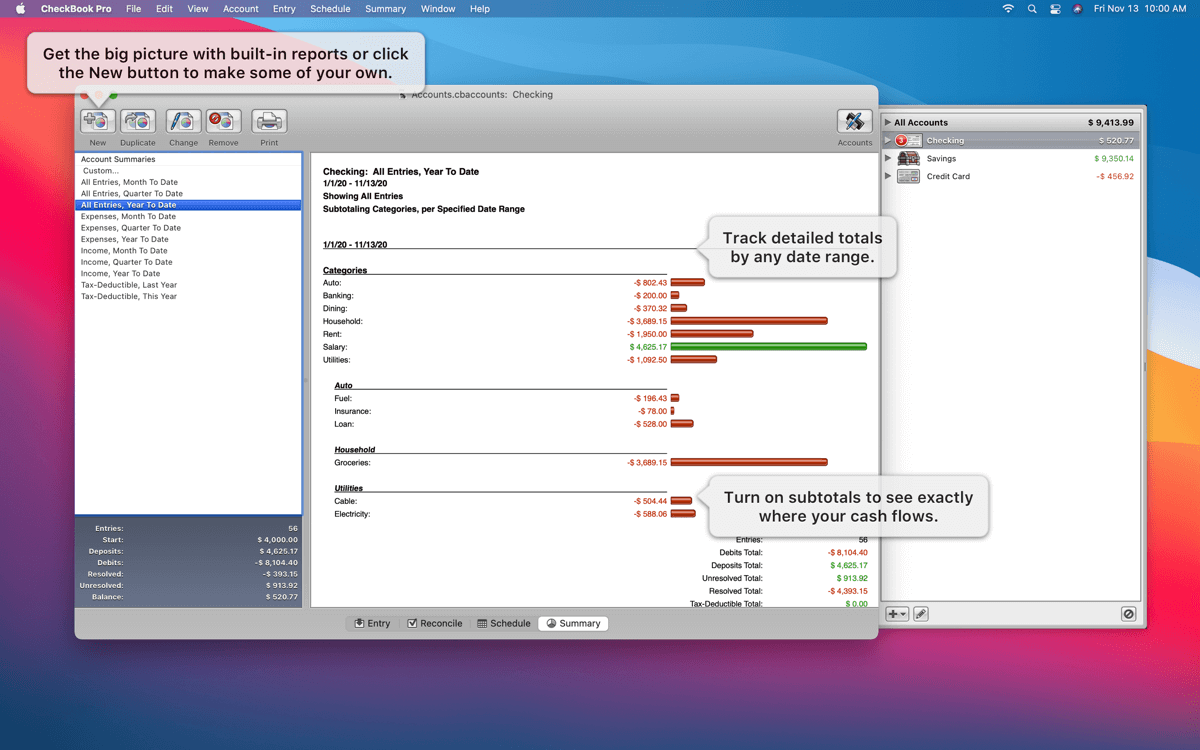This screenshot has height=750, width=1200.
Task: Click the menu bar date and time
Action: (1140, 9)
